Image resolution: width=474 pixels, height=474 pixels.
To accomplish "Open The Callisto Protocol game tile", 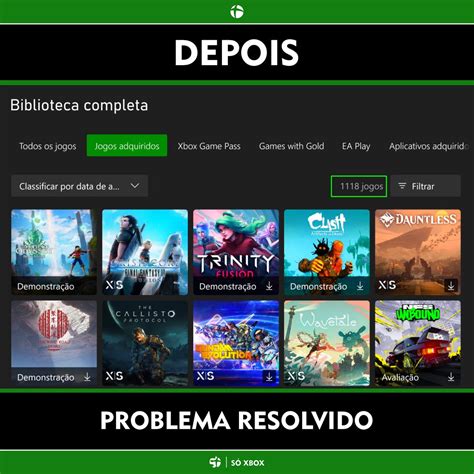I will (145, 343).
